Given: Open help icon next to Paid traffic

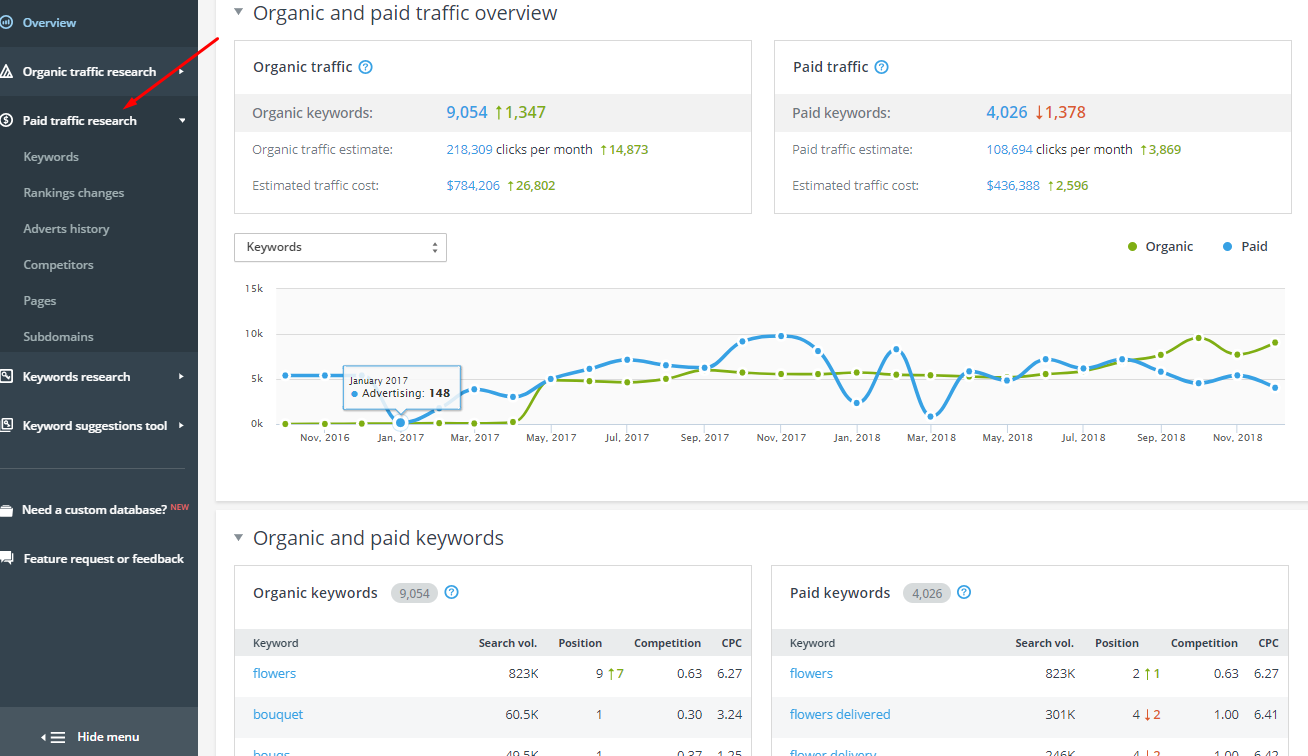Looking at the screenshot, I should [x=881, y=67].
